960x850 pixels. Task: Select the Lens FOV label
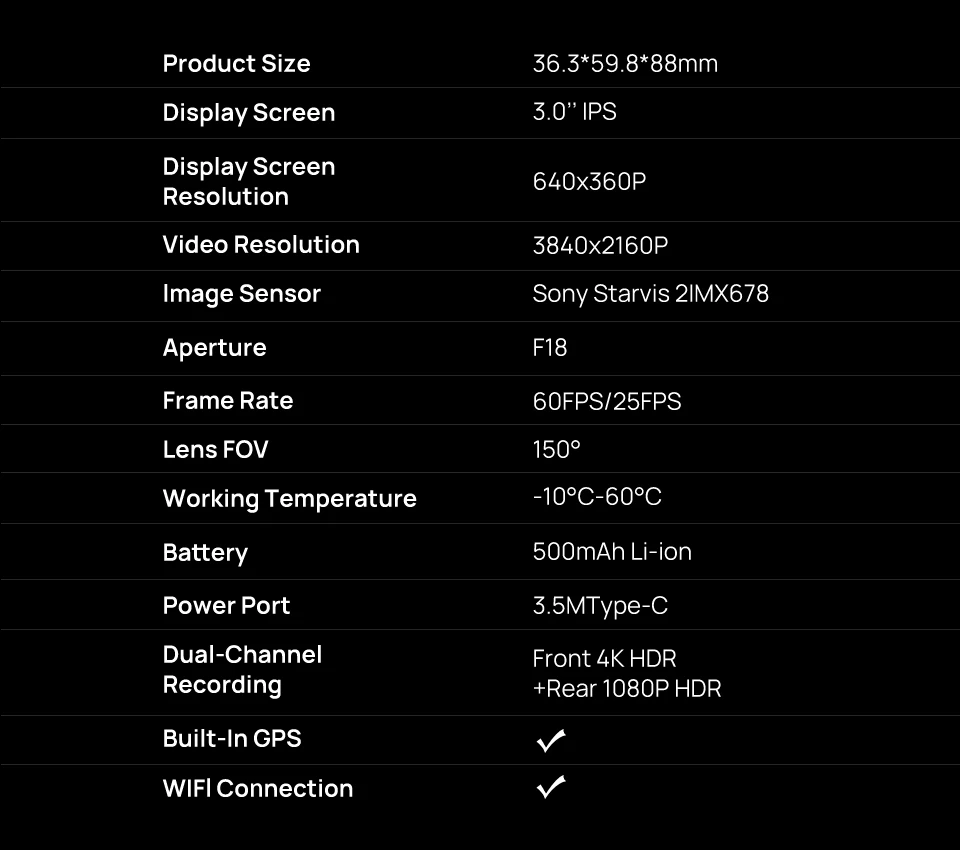click(x=216, y=449)
